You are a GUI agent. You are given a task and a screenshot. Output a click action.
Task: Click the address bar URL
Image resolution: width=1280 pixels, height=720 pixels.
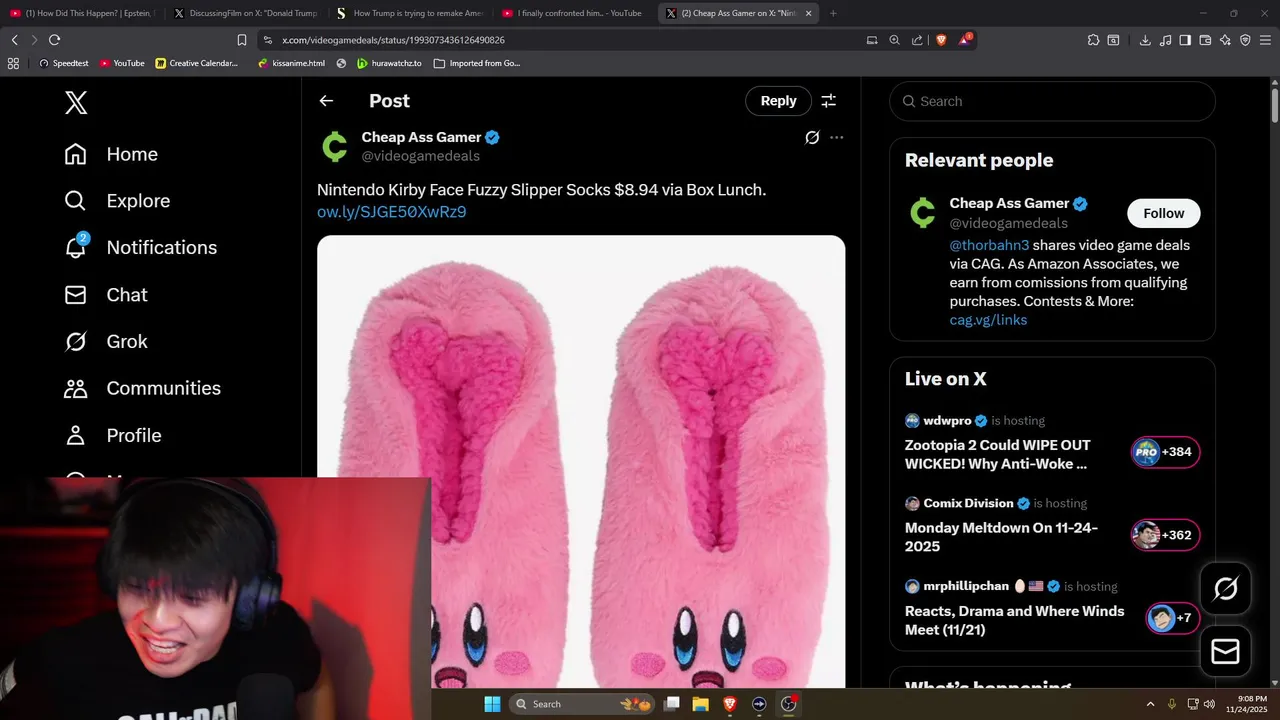393,40
